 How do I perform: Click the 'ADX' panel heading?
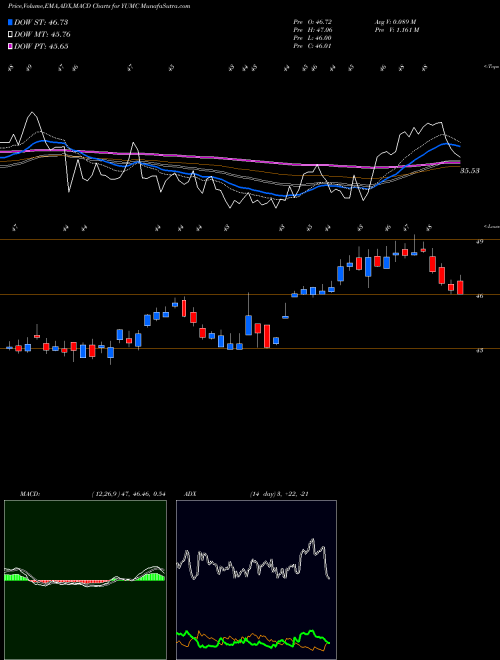[190, 494]
